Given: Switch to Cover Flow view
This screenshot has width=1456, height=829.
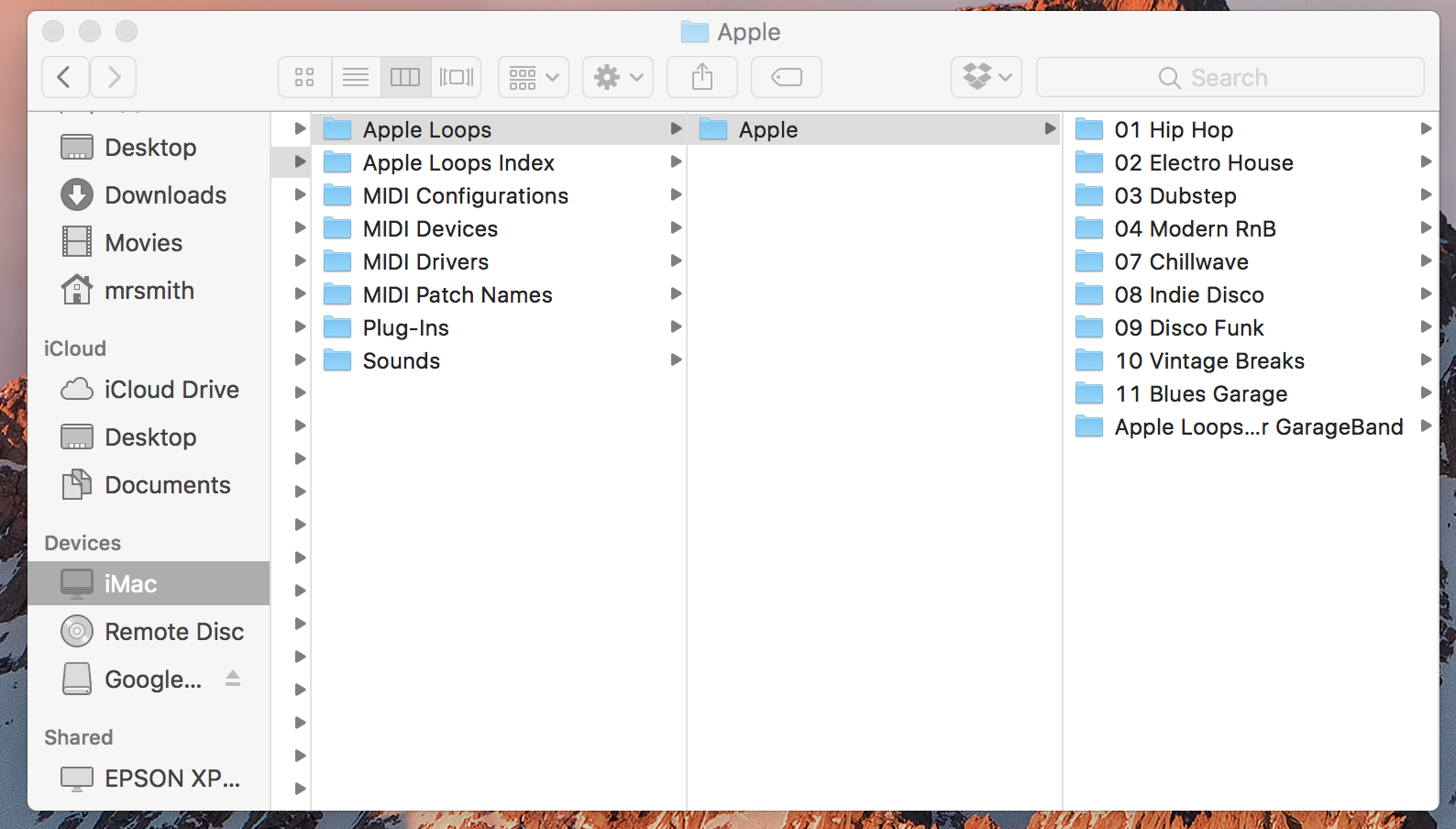Looking at the screenshot, I should point(456,77).
